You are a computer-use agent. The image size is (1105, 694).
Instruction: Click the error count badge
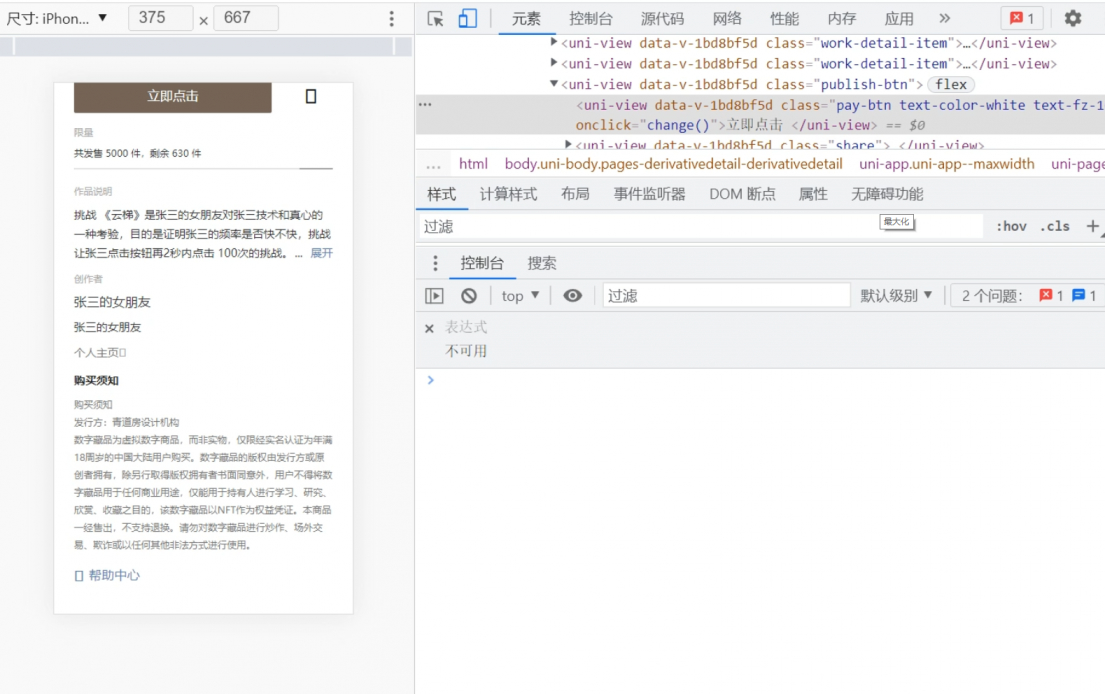coord(1022,16)
